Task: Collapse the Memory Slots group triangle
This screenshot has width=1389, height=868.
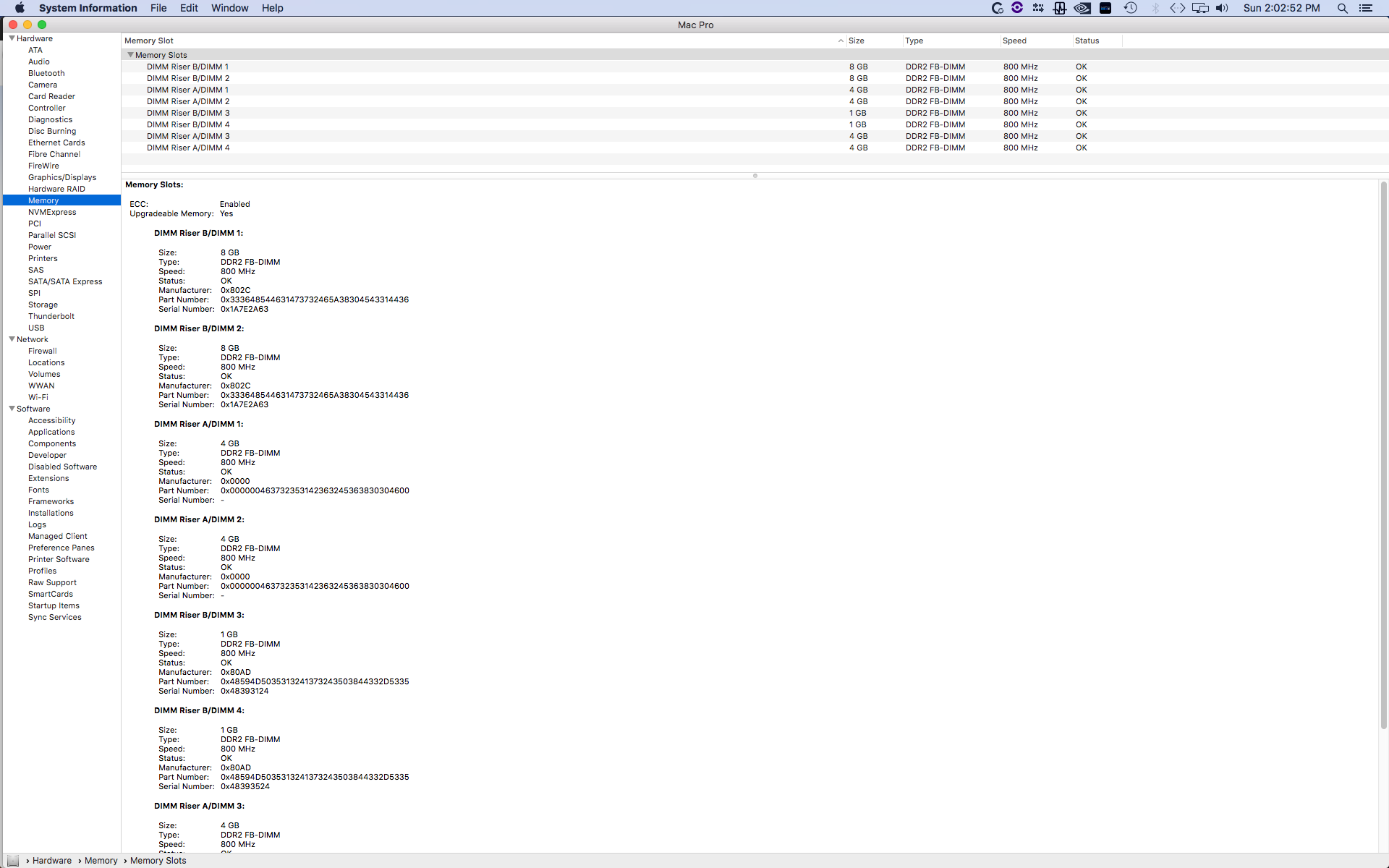Action: click(130, 55)
